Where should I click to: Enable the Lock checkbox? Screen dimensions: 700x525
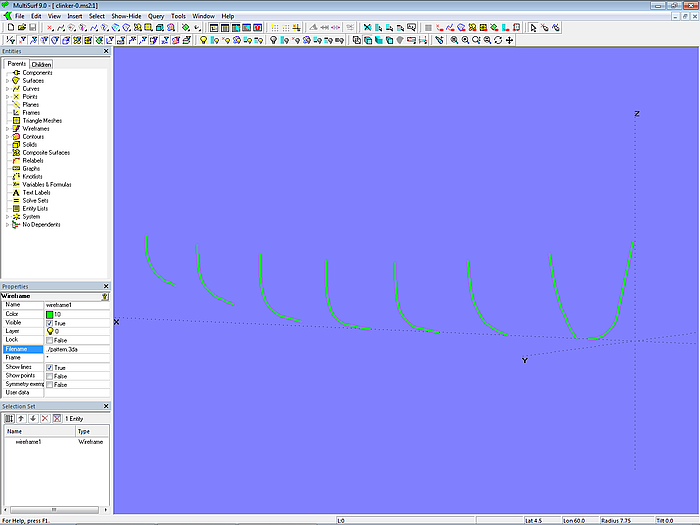(x=50, y=340)
